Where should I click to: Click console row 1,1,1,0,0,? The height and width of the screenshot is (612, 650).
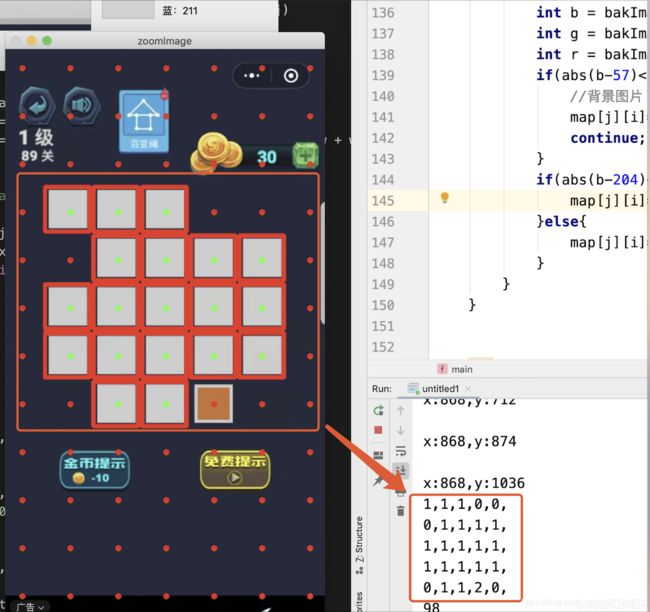tap(465, 505)
